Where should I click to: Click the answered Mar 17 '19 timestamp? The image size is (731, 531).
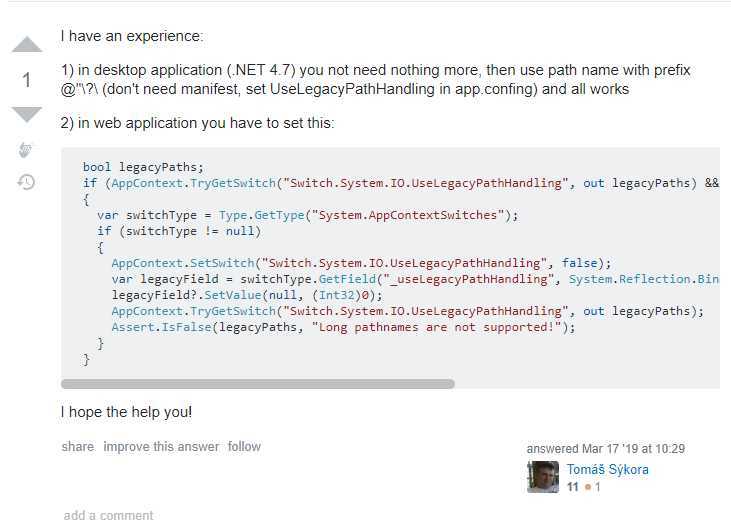(606, 449)
